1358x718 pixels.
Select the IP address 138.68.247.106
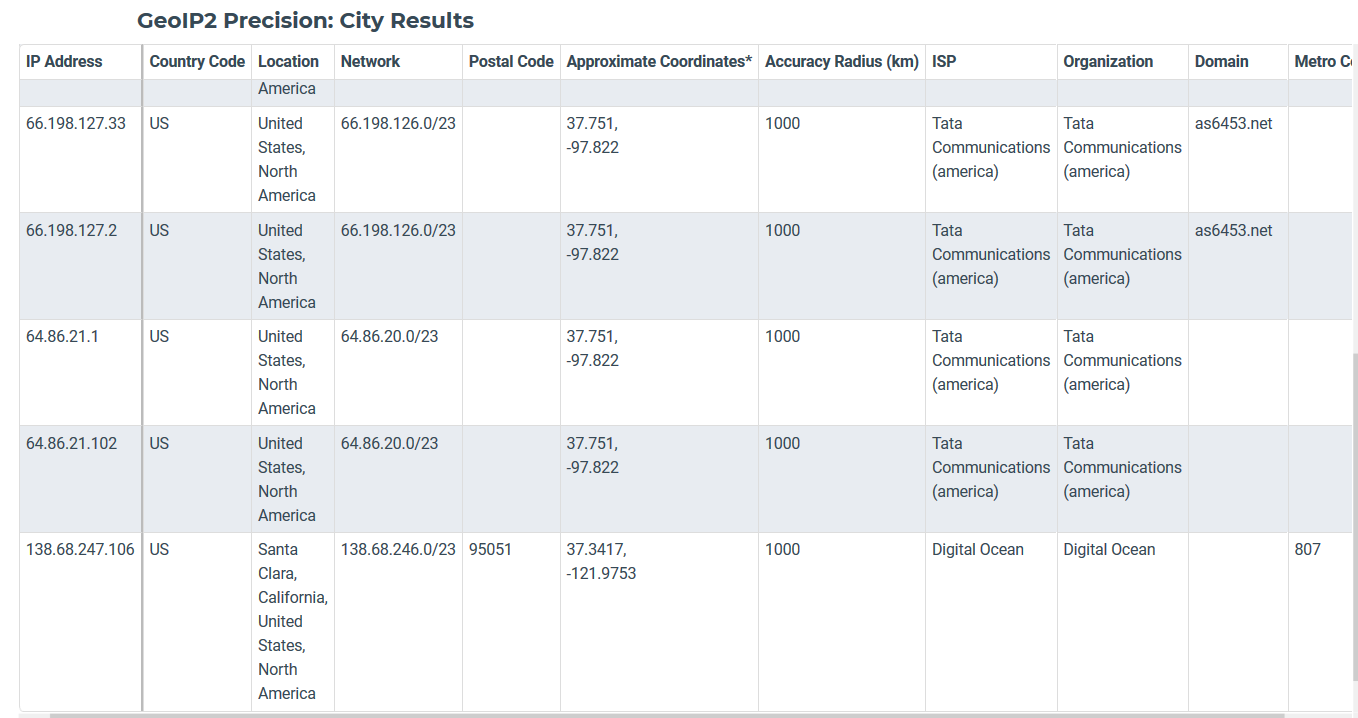(x=79, y=549)
